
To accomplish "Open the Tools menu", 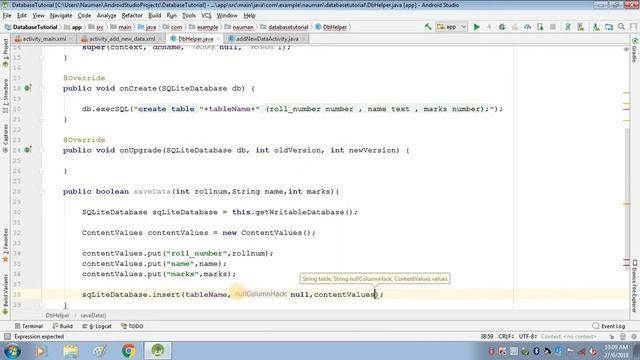I will point(189,16).
